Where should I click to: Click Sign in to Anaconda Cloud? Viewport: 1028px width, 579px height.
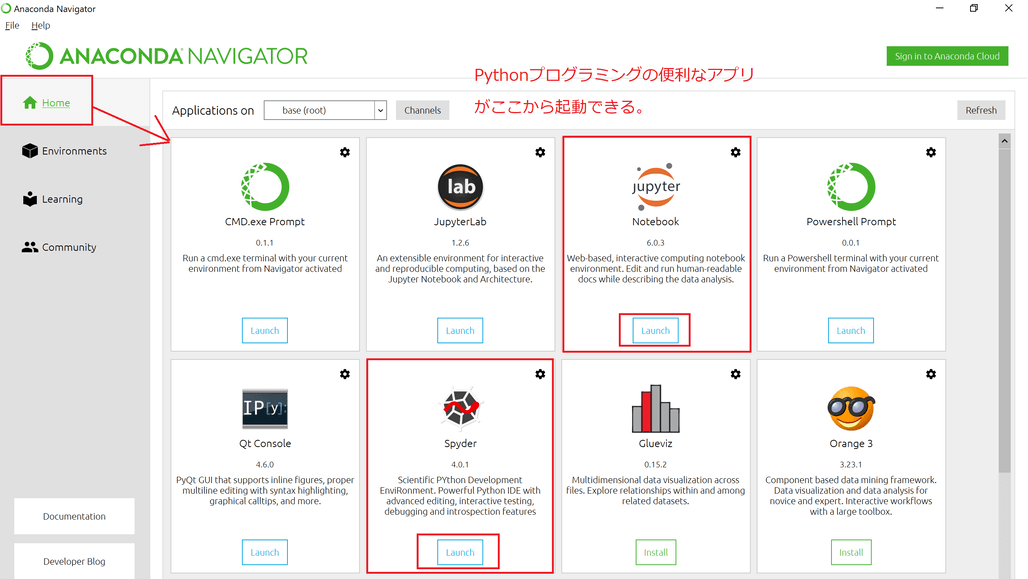[947, 56]
